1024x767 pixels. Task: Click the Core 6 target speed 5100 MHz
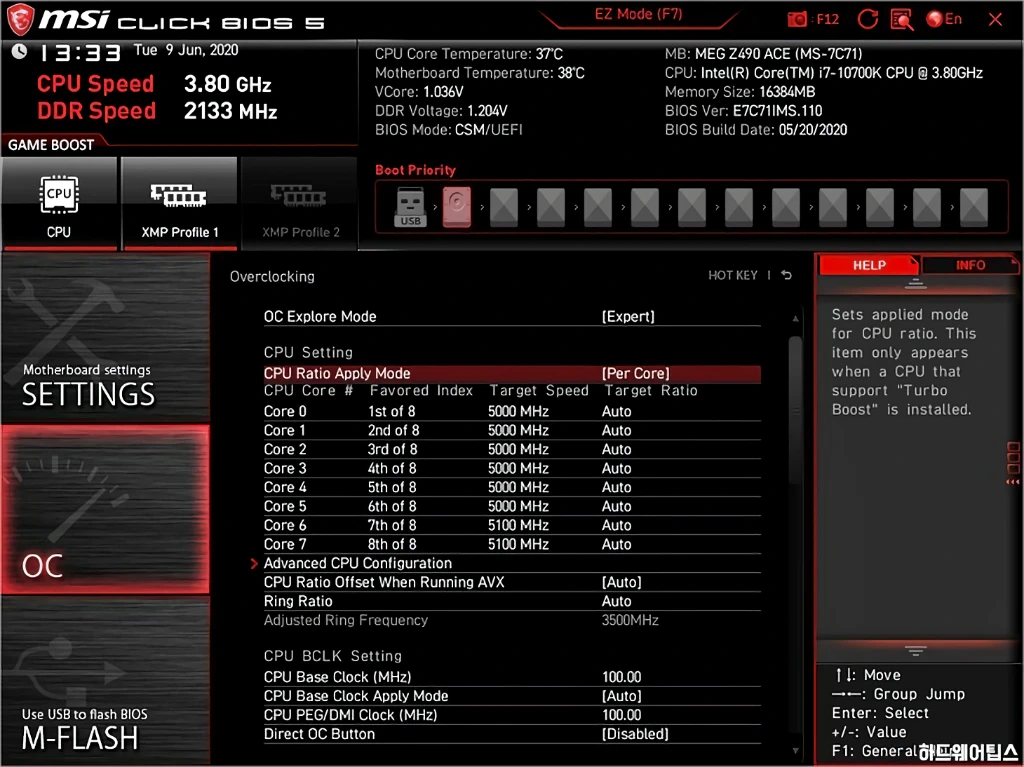(x=518, y=525)
